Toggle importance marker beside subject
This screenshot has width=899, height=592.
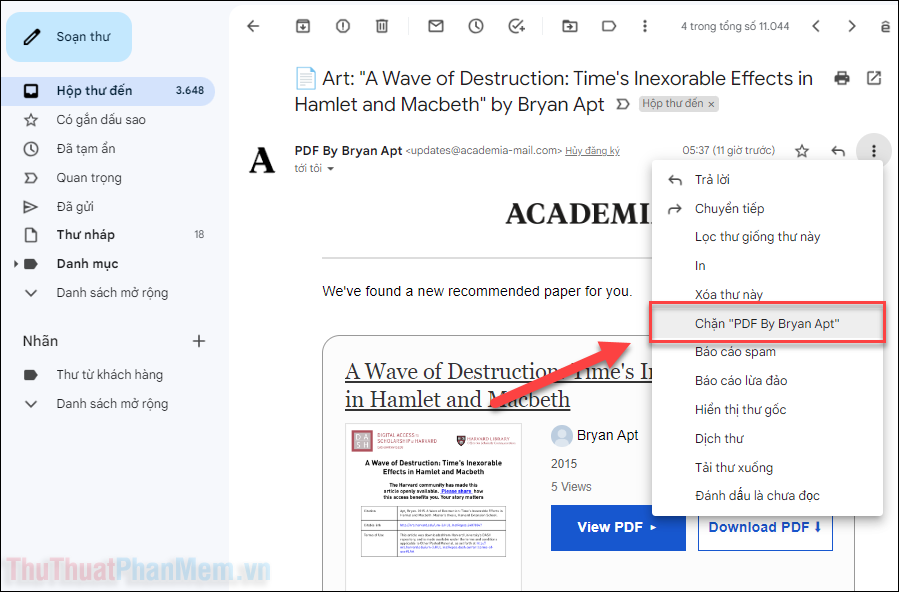pyautogui.click(x=623, y=104)
